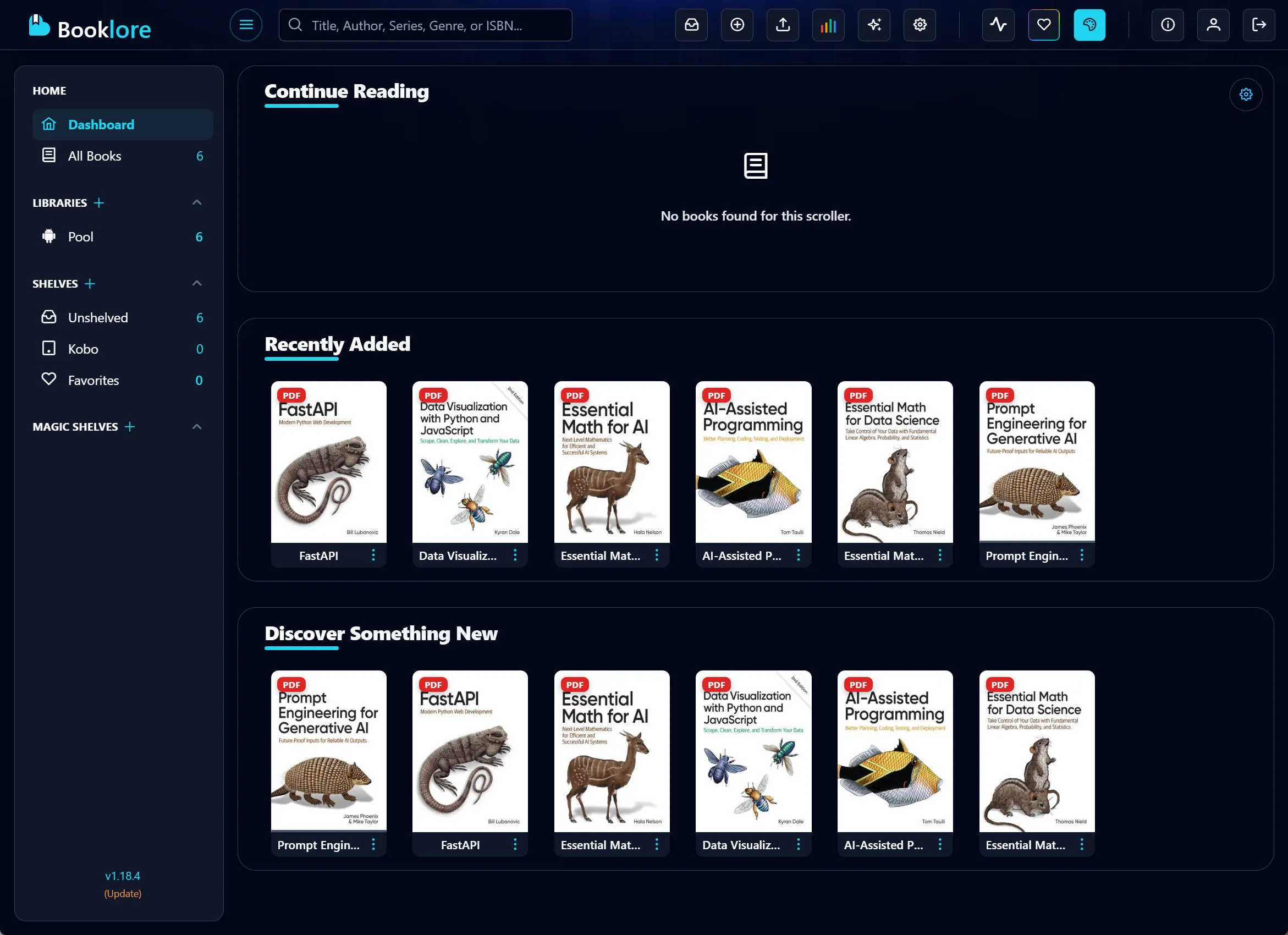Open the theme palette icon
The image size is (1288, 935).
pos(1089,25)
